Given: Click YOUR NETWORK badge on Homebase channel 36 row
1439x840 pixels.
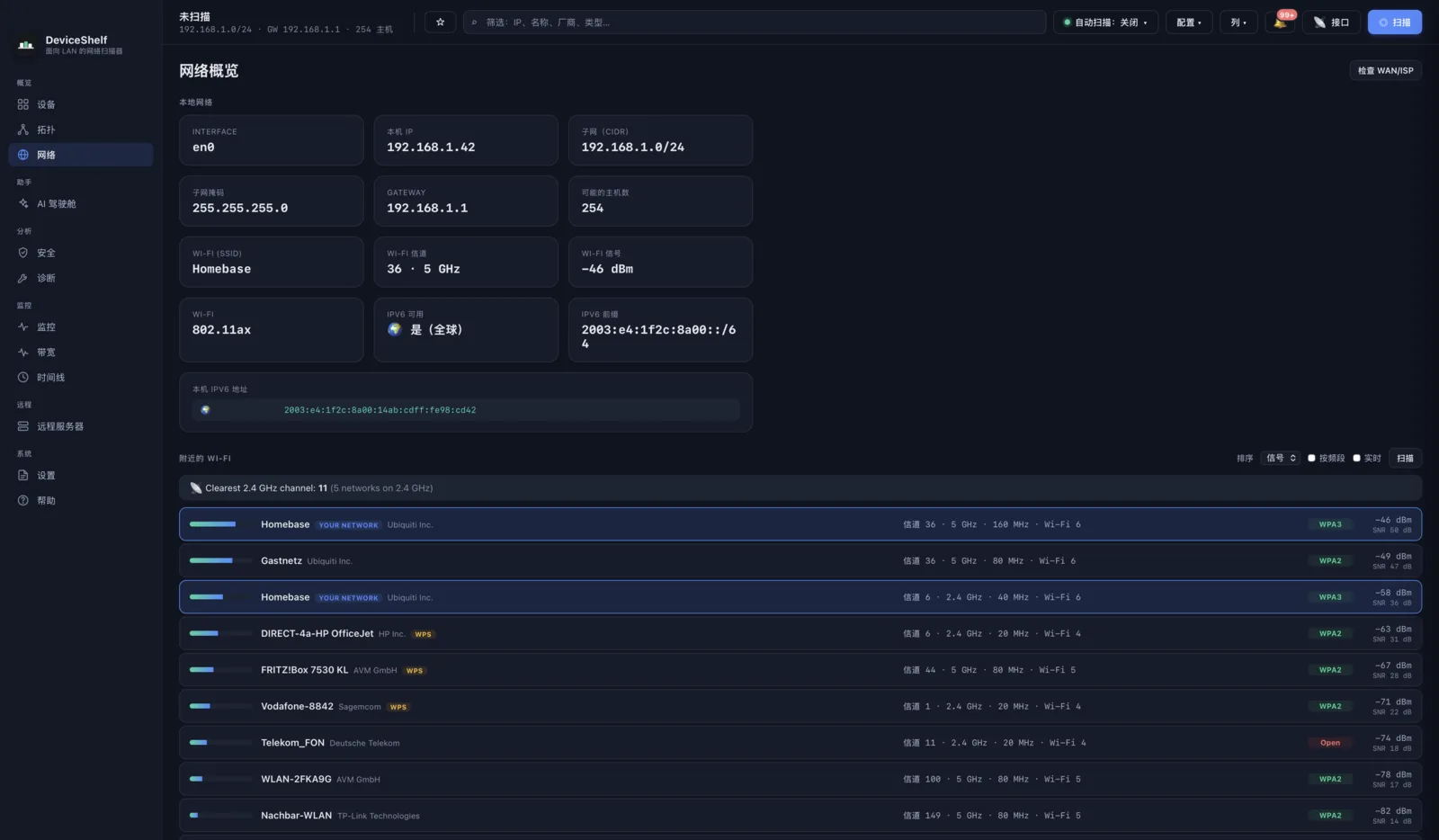Looking at the screenshot, I should click(348, 525).
